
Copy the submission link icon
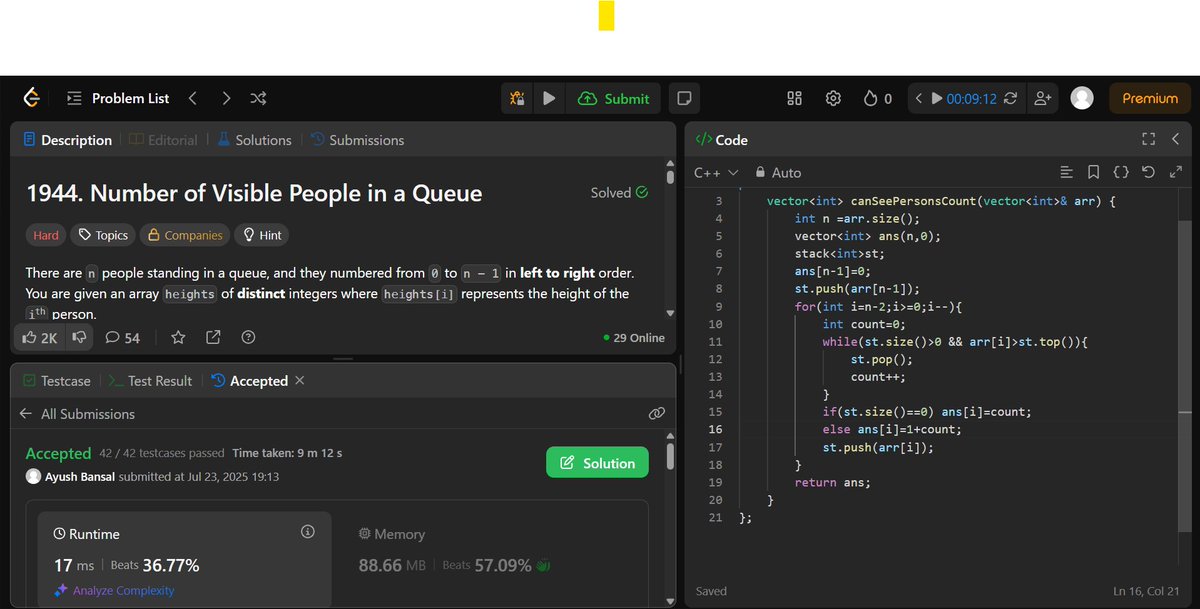coord(657,413)
